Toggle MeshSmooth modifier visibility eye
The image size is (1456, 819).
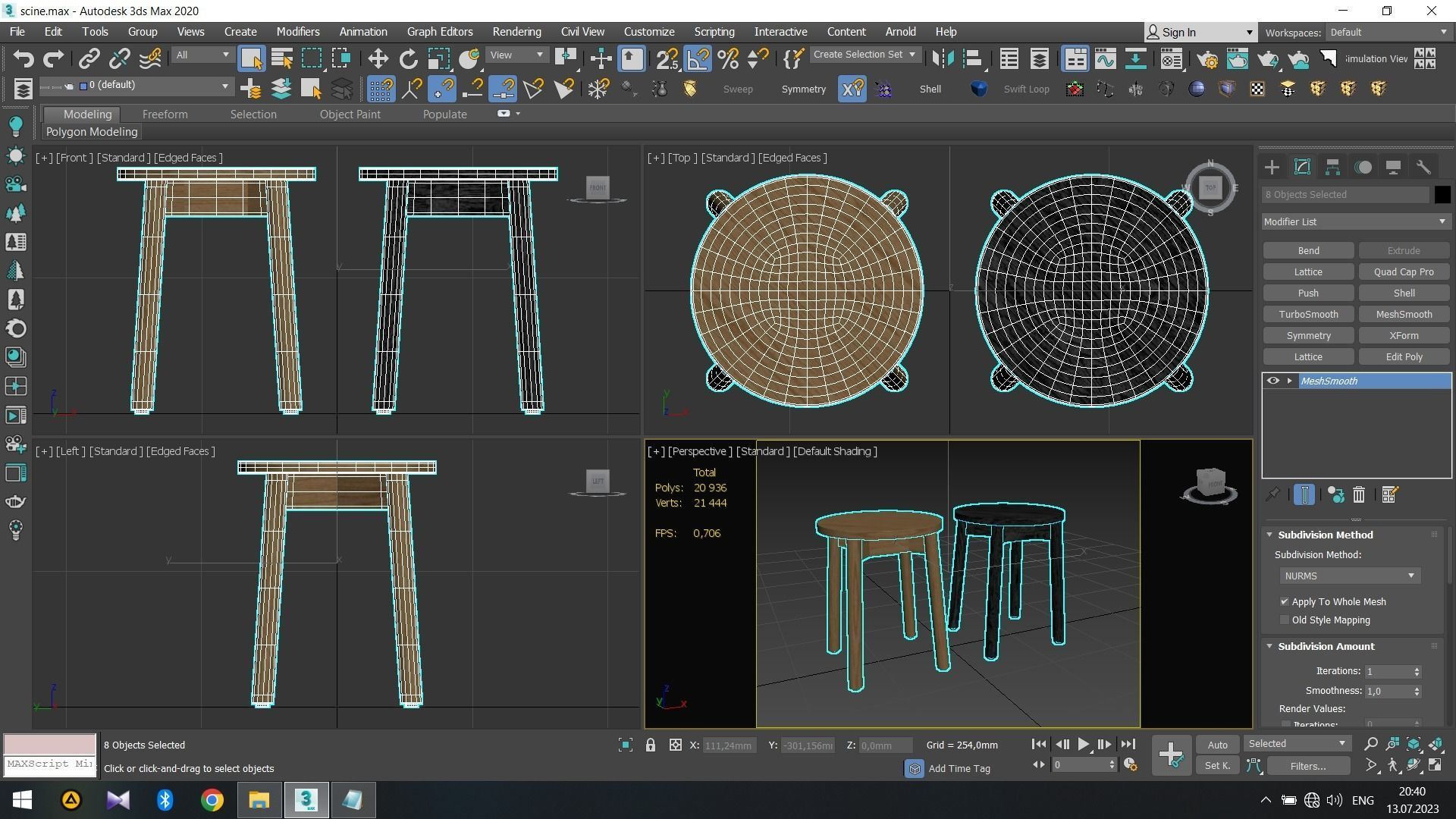point(1273,381)
